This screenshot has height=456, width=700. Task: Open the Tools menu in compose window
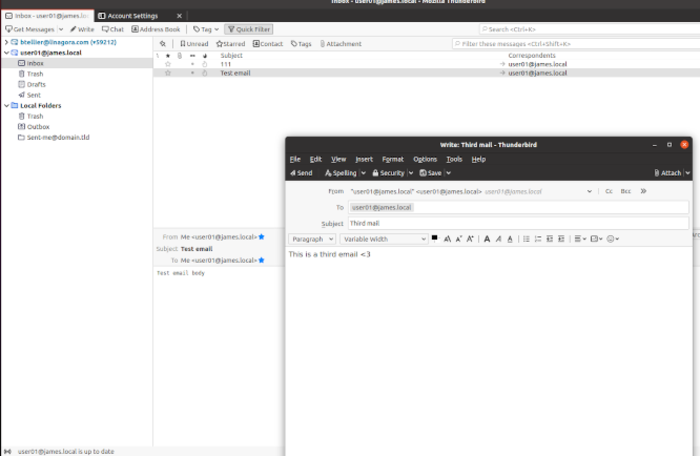point(454,159)
